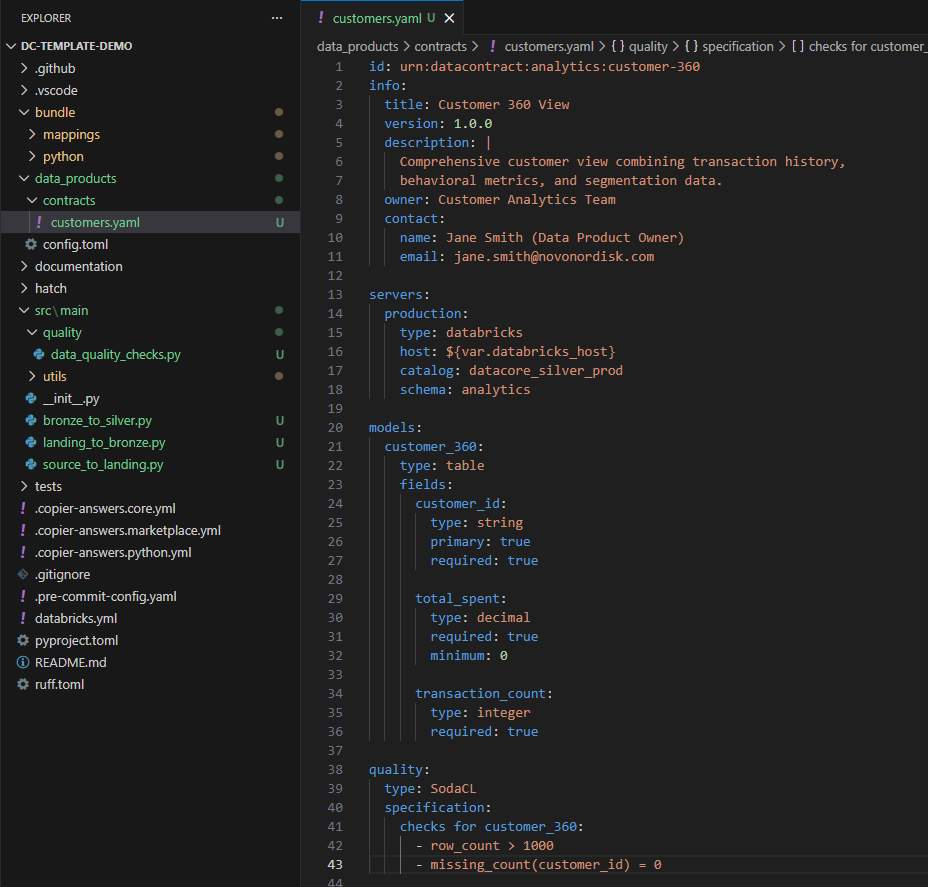Click the landing_to_bronze.py Python icon

(31, 442)
